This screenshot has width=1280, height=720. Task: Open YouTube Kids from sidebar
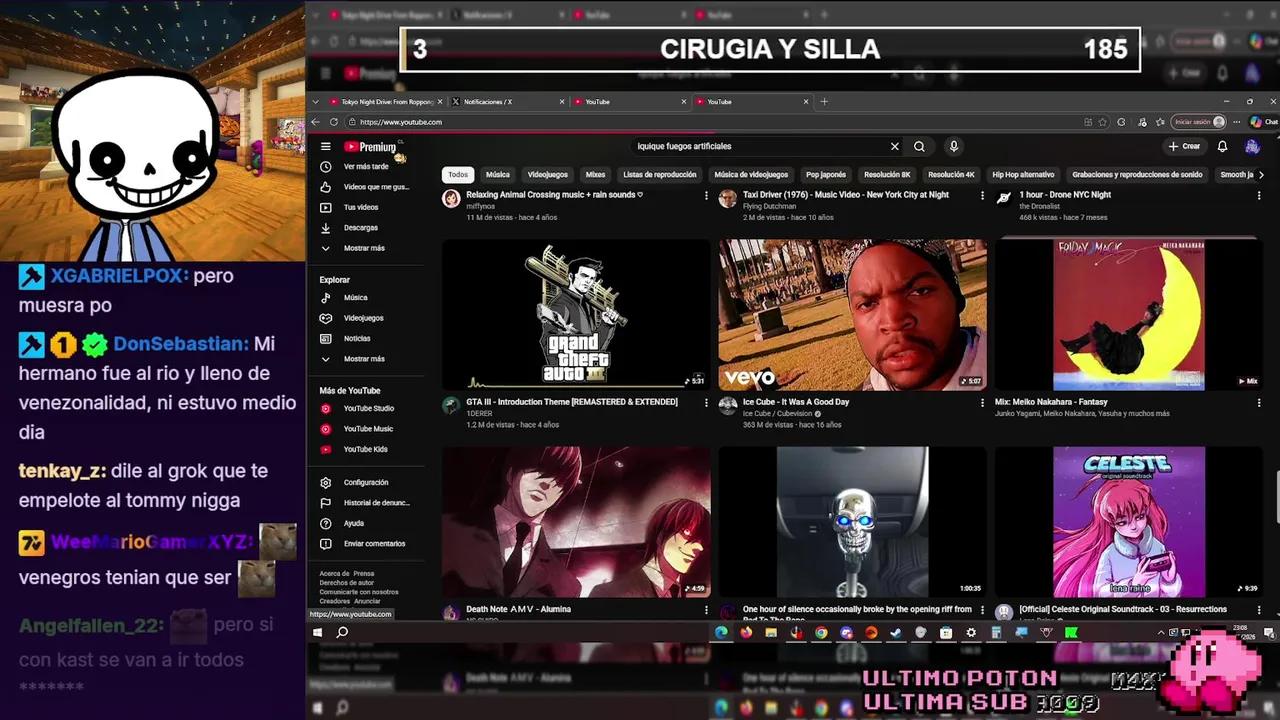[365, 449]
